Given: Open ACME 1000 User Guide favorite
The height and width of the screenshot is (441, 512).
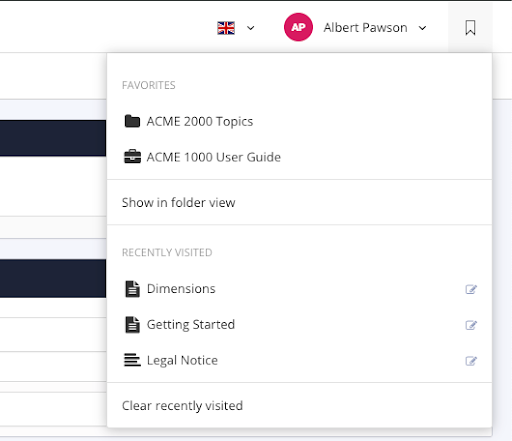Looking at the screenshot, I should [x=214, y=157].
